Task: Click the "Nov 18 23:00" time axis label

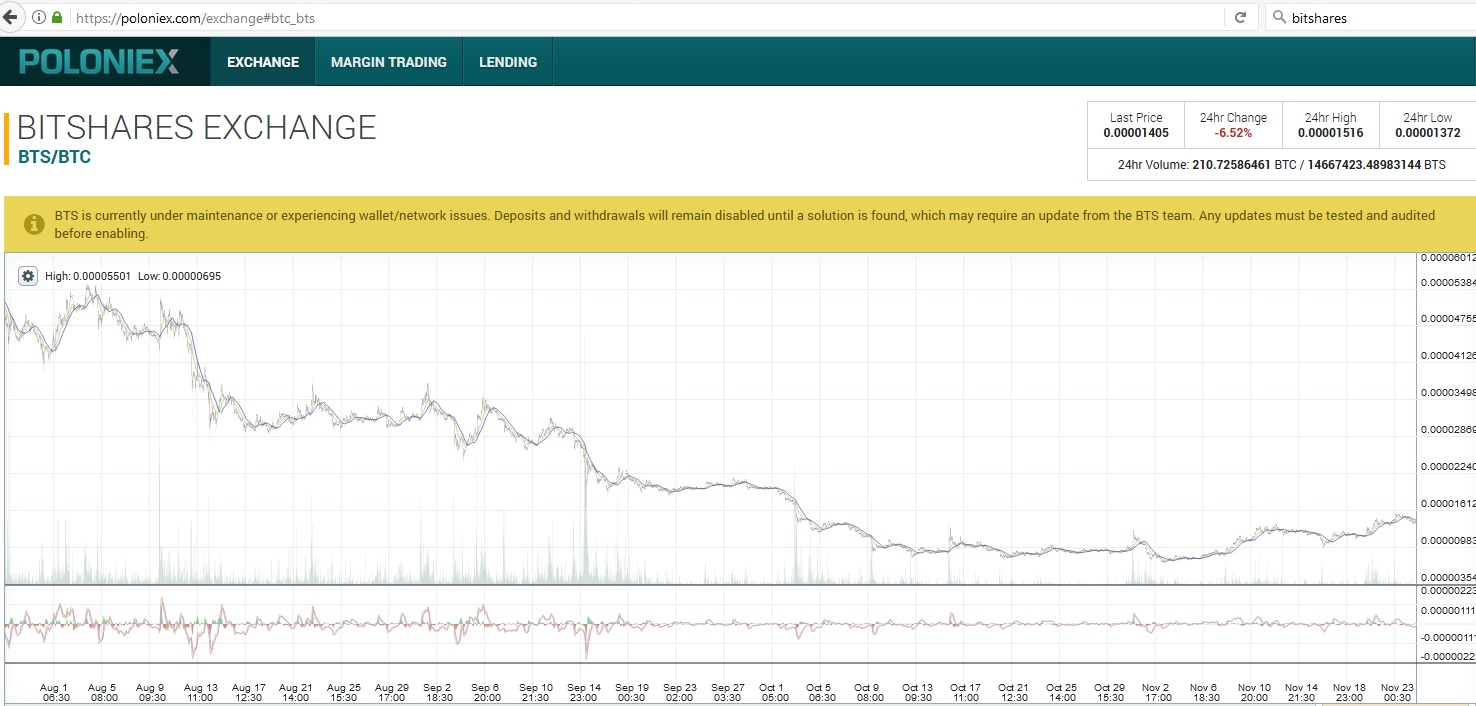Action: click(x=1349, y=692)
